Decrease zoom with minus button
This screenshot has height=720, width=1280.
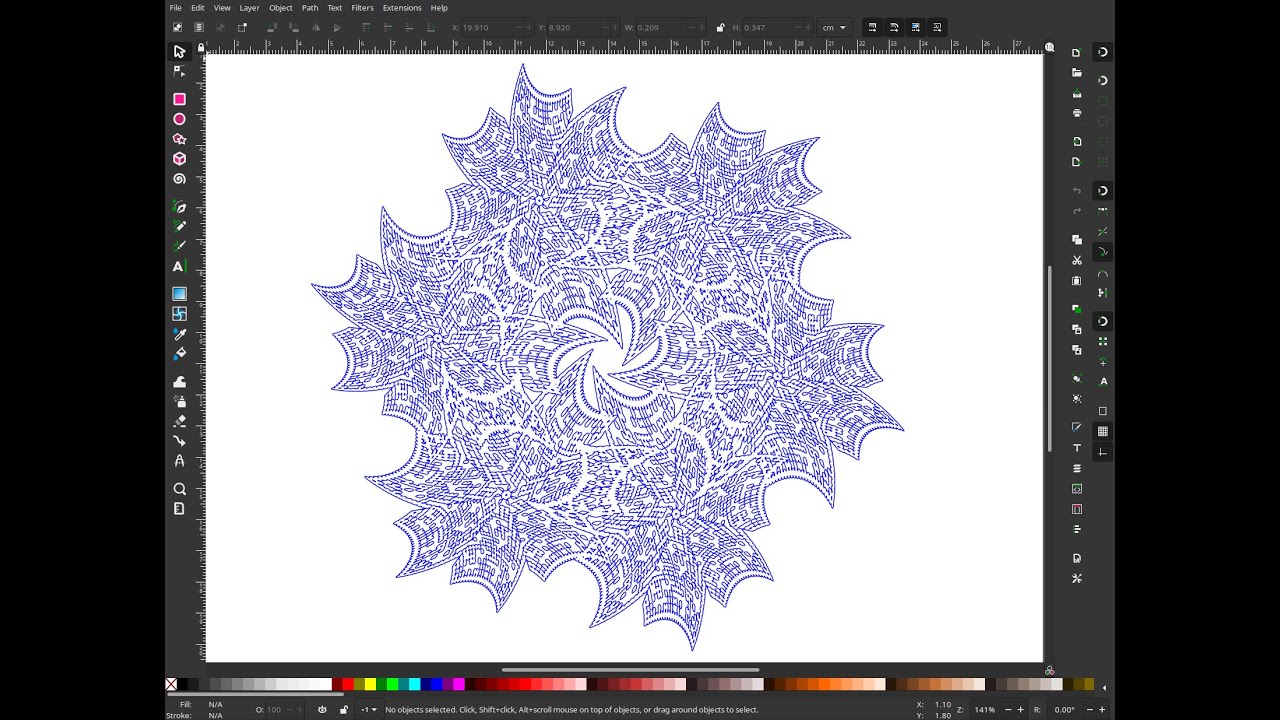pyautogui.click(x=1006, y=710)
